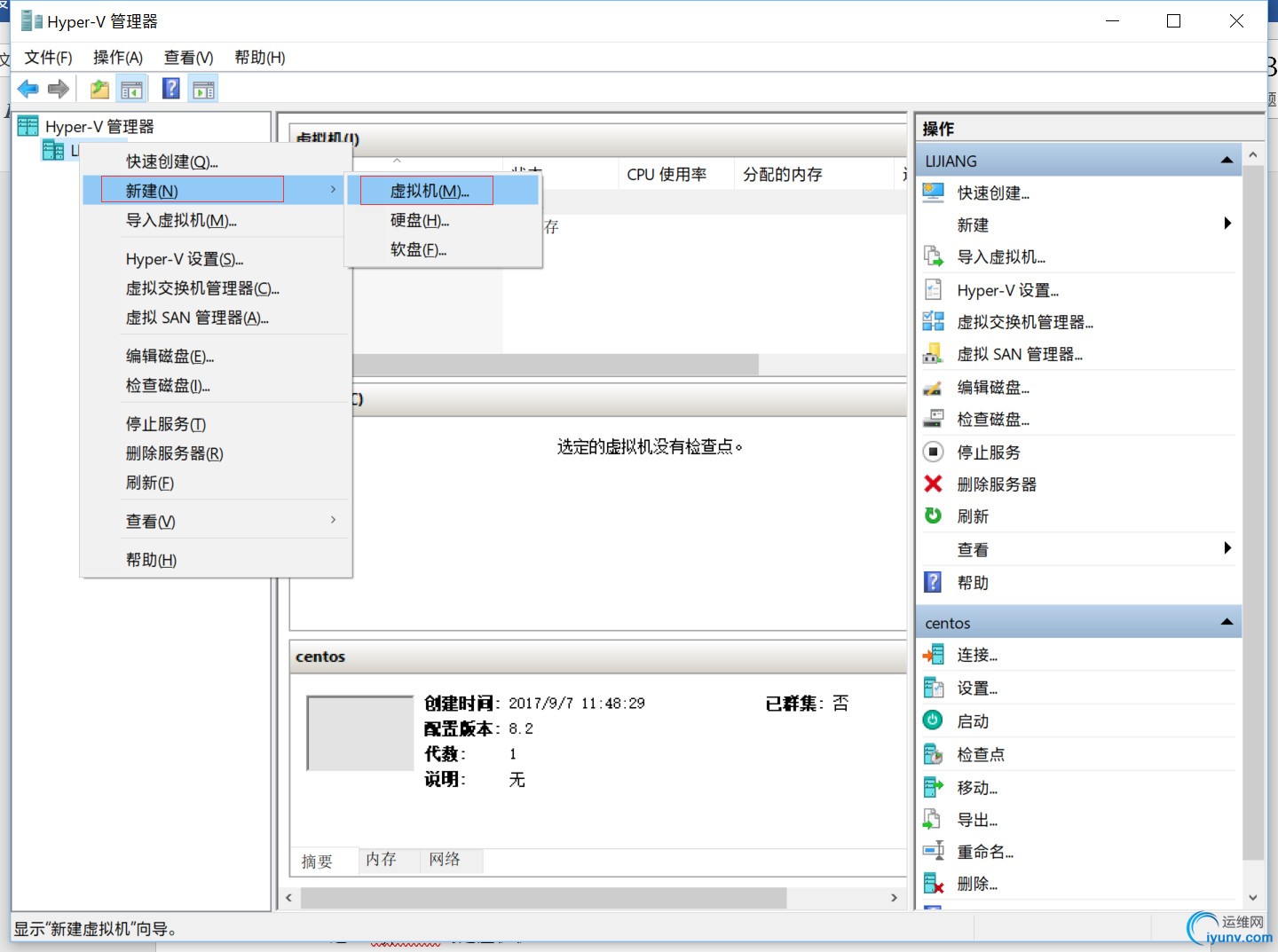
Task: Open the 查看(V) menu in menu bar
Action: pyautogui.click(x=188, y=58)
